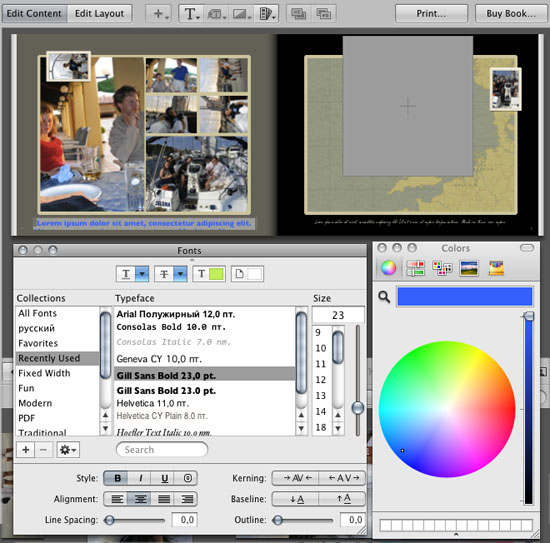Click the down arrow of the Size list

[338, 428]
